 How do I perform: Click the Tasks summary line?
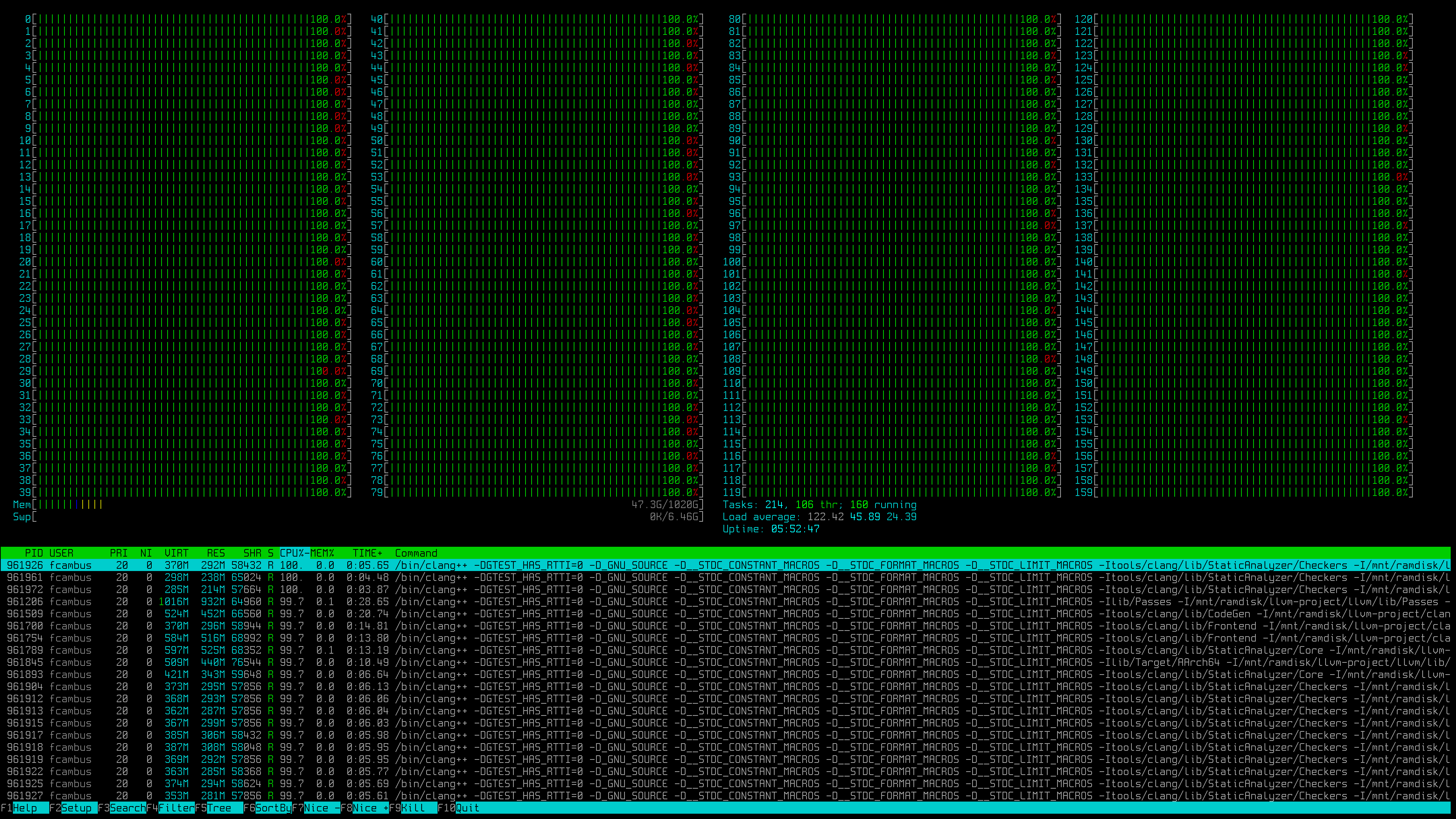click(x=819, y=504)
